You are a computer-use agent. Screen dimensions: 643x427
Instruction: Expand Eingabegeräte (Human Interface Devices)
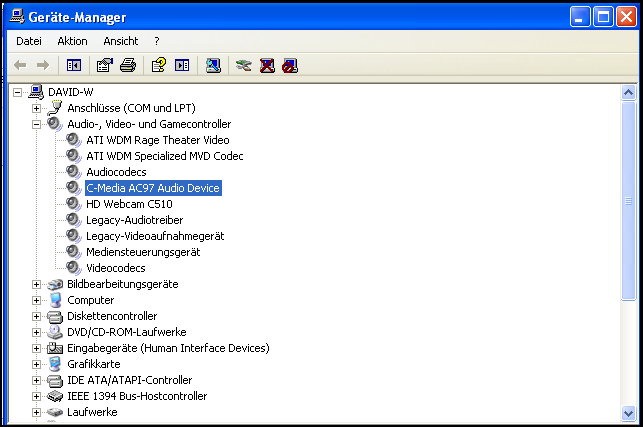pos(36,348)
